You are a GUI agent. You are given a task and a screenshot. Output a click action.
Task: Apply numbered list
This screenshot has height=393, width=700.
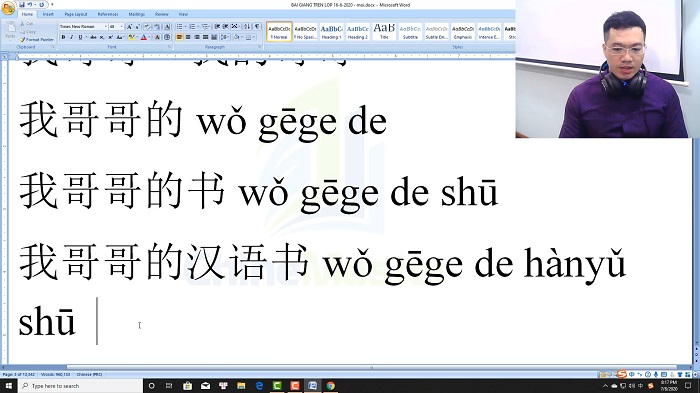pos(192,26)
